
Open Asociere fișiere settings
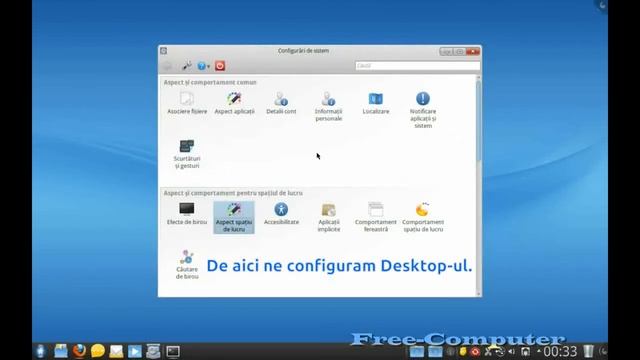[187, 103]
